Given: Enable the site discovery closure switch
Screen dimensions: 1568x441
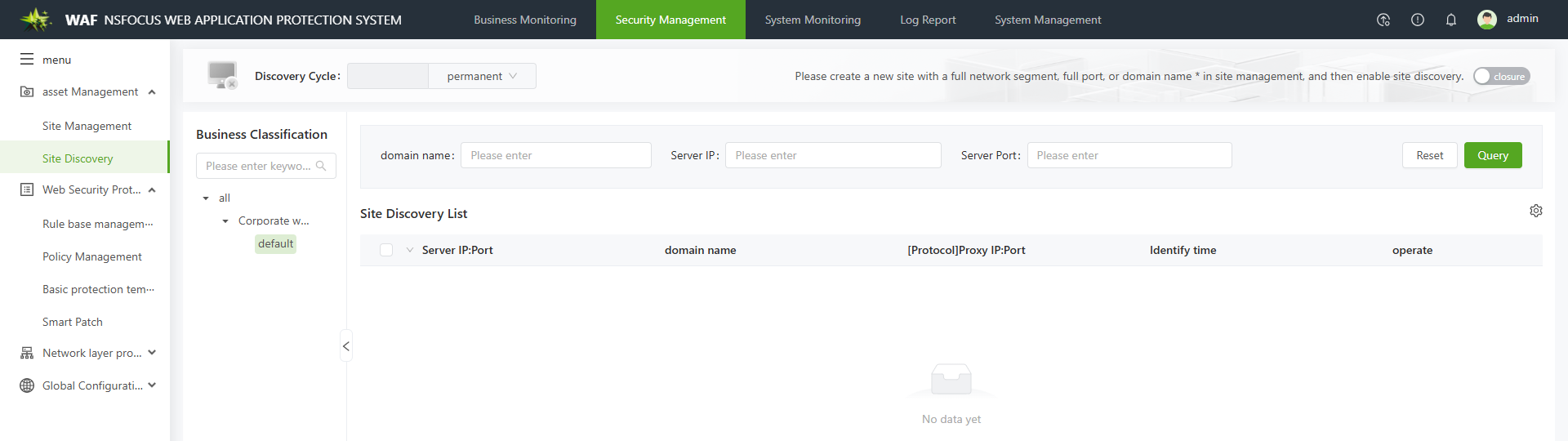Looking at the screenshot, I should [x=1501, y=76].
